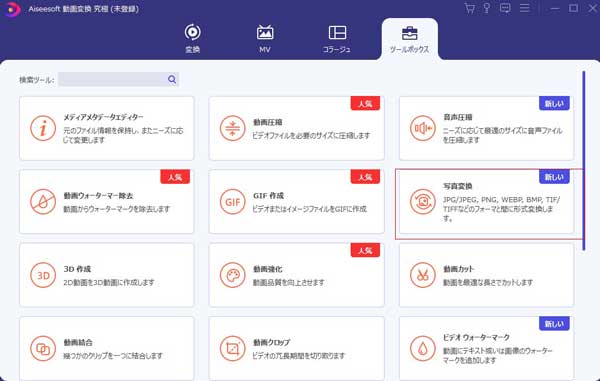Click the search magnifier button
This screenshot has width=600, height=381.
pos(172,79)
